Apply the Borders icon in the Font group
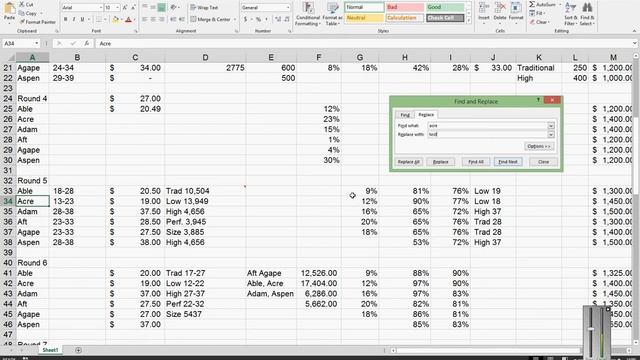 click(98, 19)
